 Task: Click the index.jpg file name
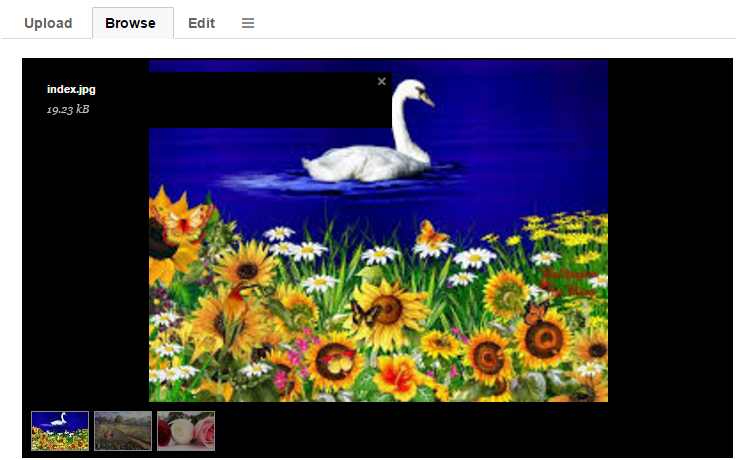(x=71, y=89)
